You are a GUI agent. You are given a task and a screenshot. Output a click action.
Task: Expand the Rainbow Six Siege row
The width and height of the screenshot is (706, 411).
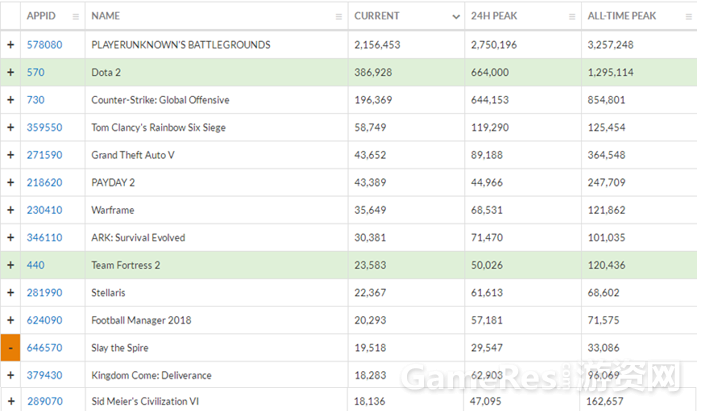click(x=10, y=127)
